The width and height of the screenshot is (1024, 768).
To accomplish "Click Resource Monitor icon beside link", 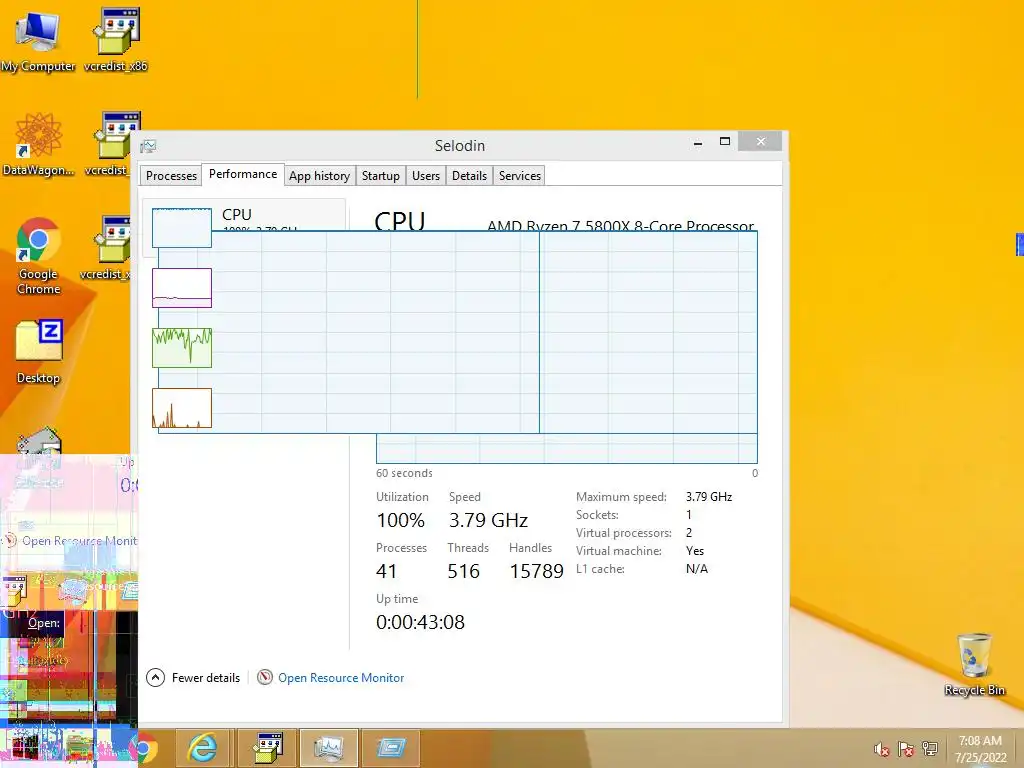I will tap(264, 677).
